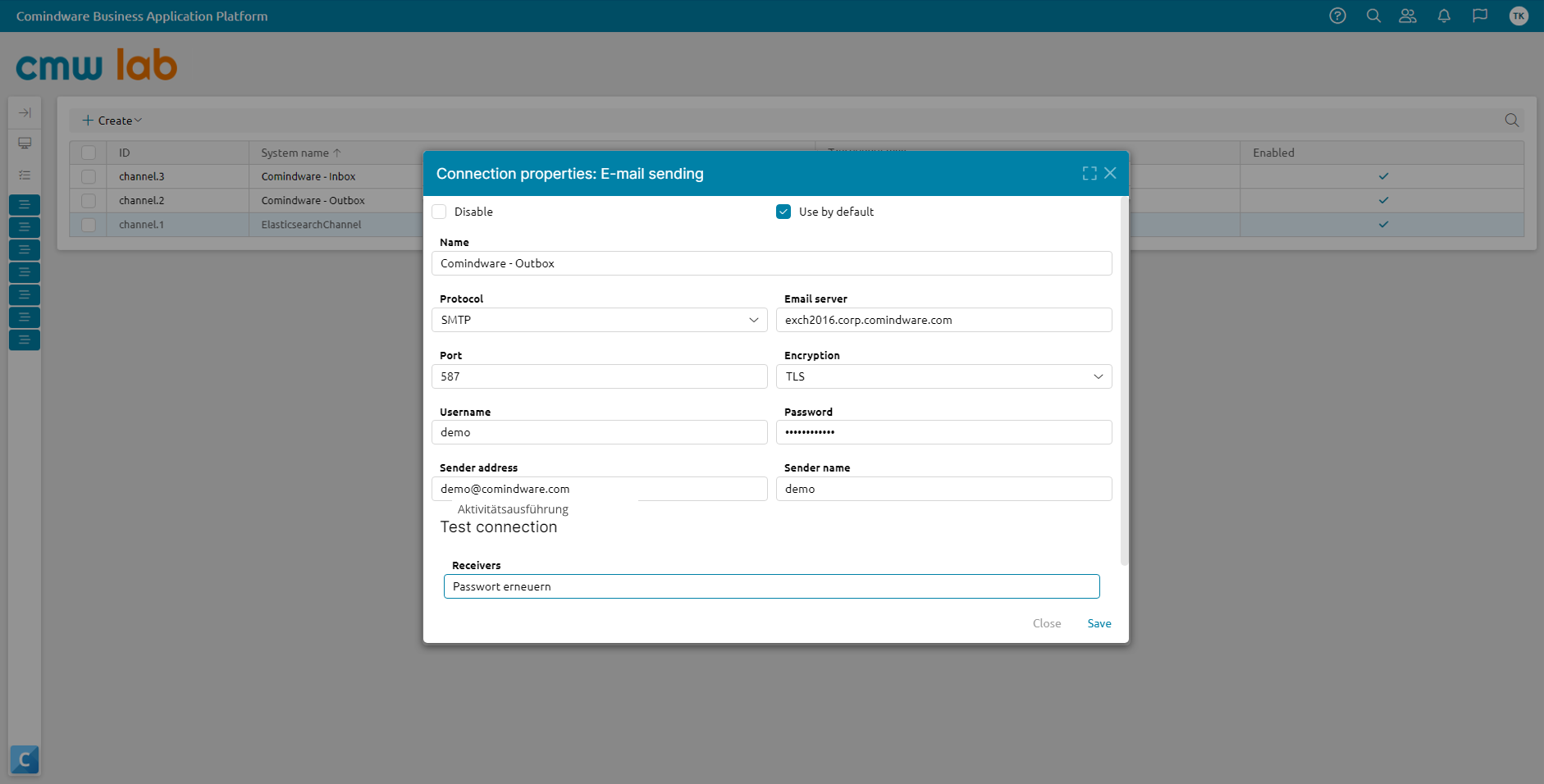Click the Username field
The height and width of the screenshot is (784, 1544).
pyautogui.click(x=600, y=432)
